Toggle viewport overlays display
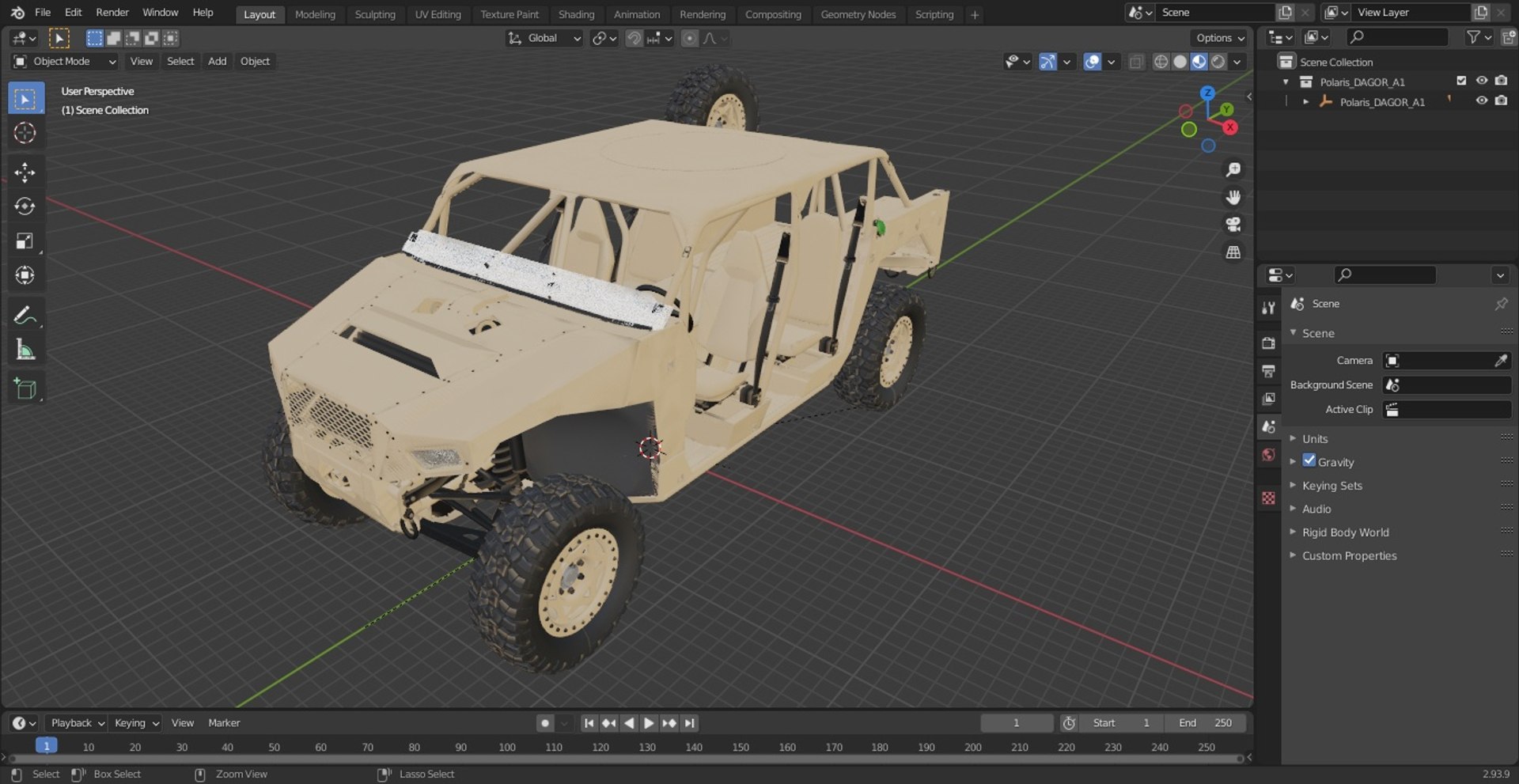This screenshot has height=784, width=1519. point(1092,62)
